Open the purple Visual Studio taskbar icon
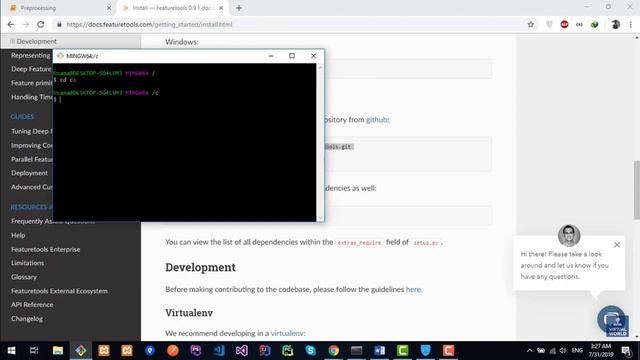Image resolution: width=640 pixels, height=360 pixels. pyautogui.click(x=242, y=351)
